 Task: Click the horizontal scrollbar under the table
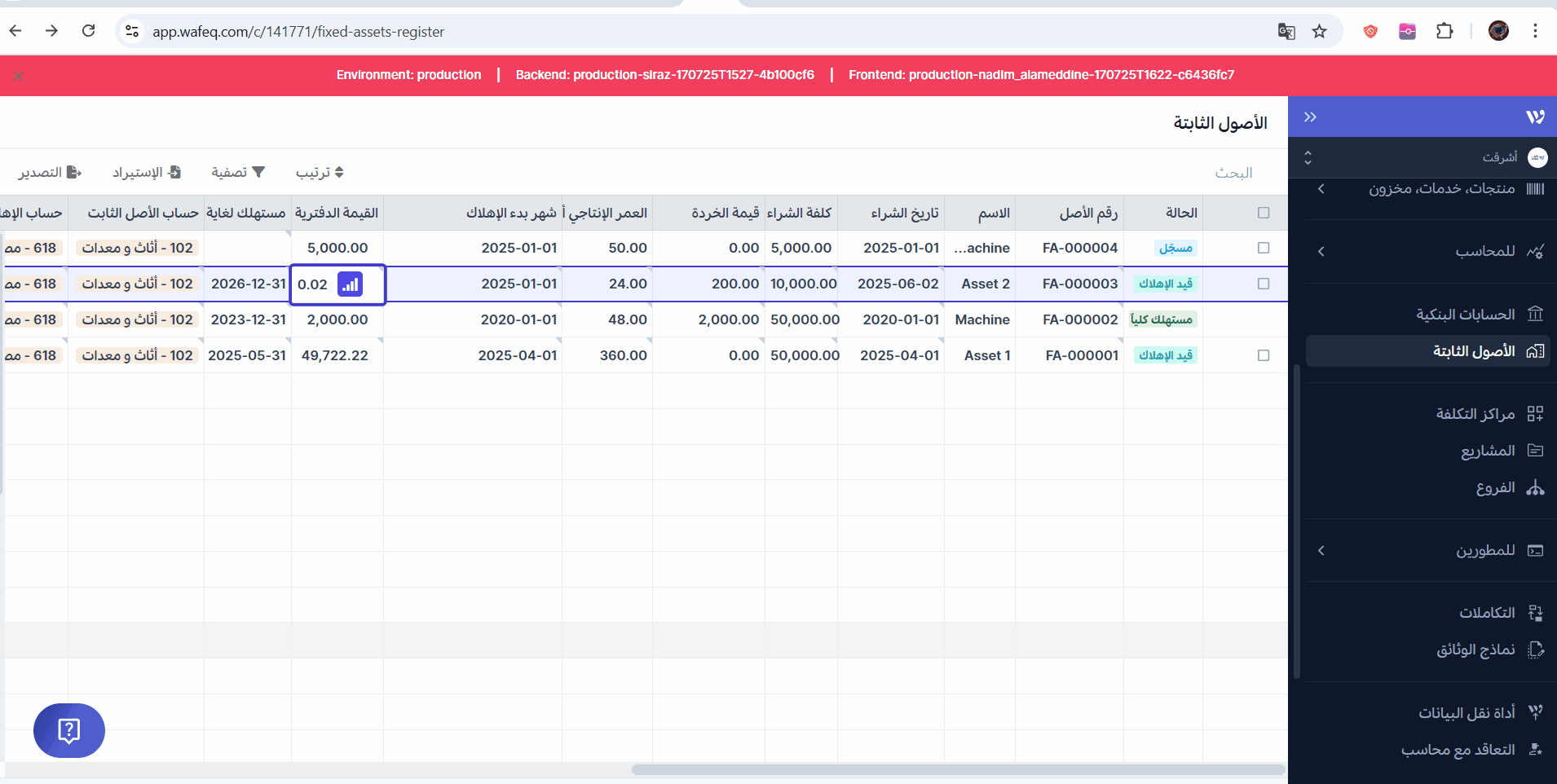coord(958,769)
